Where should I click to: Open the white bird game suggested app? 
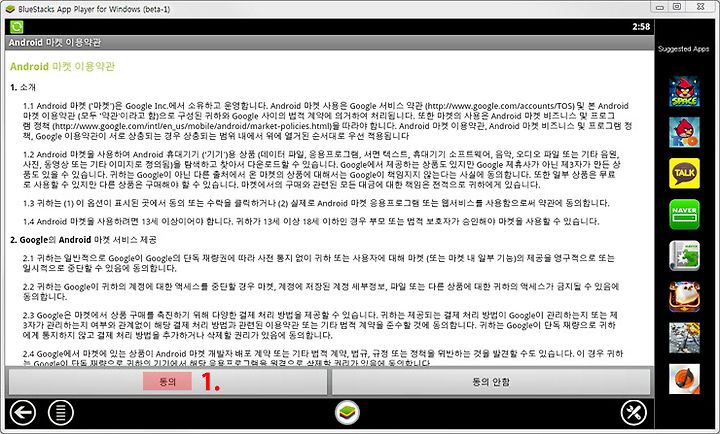point(684,297)
